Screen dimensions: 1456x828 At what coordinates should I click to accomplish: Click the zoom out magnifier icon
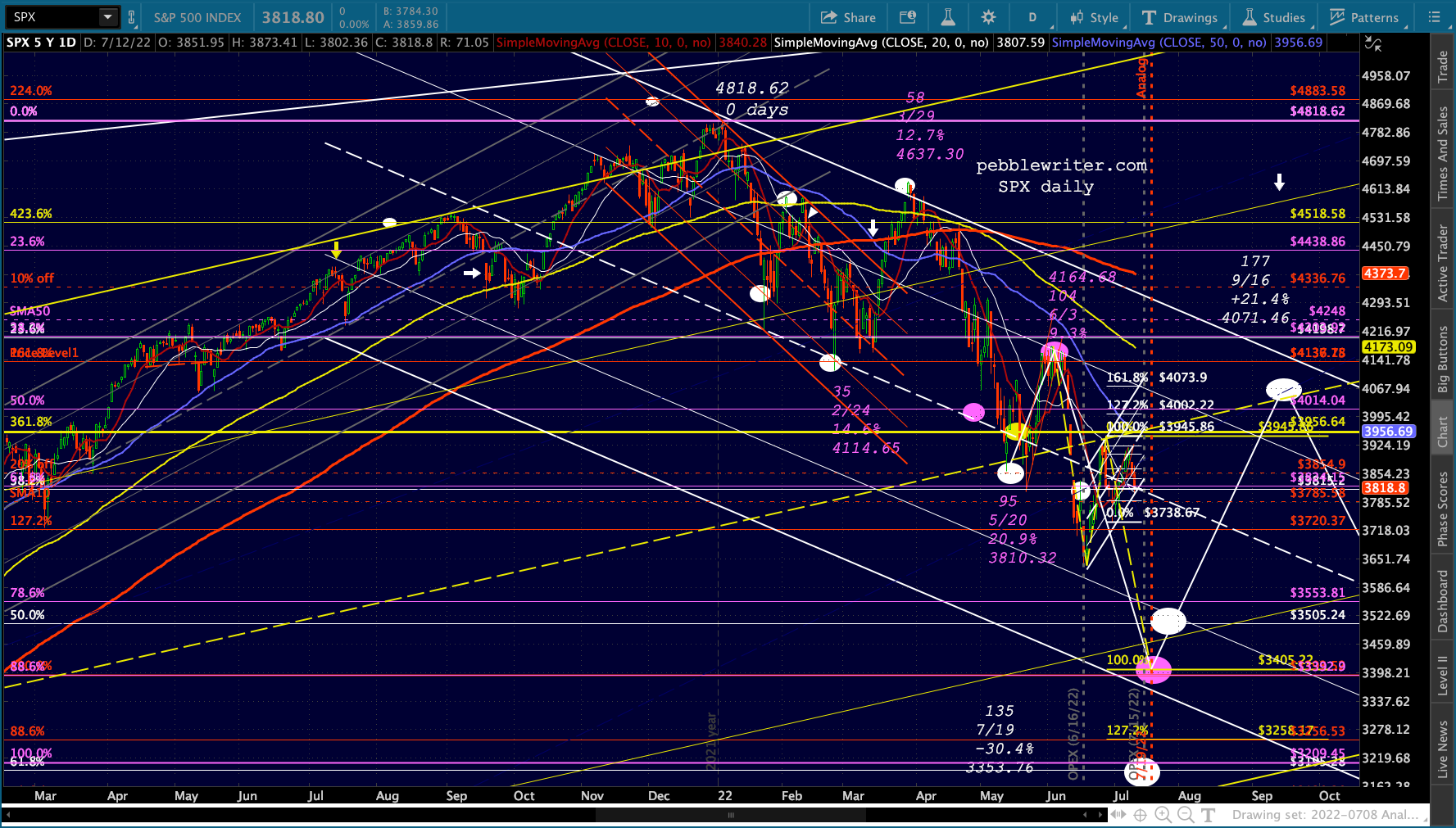coord(1186,815)
